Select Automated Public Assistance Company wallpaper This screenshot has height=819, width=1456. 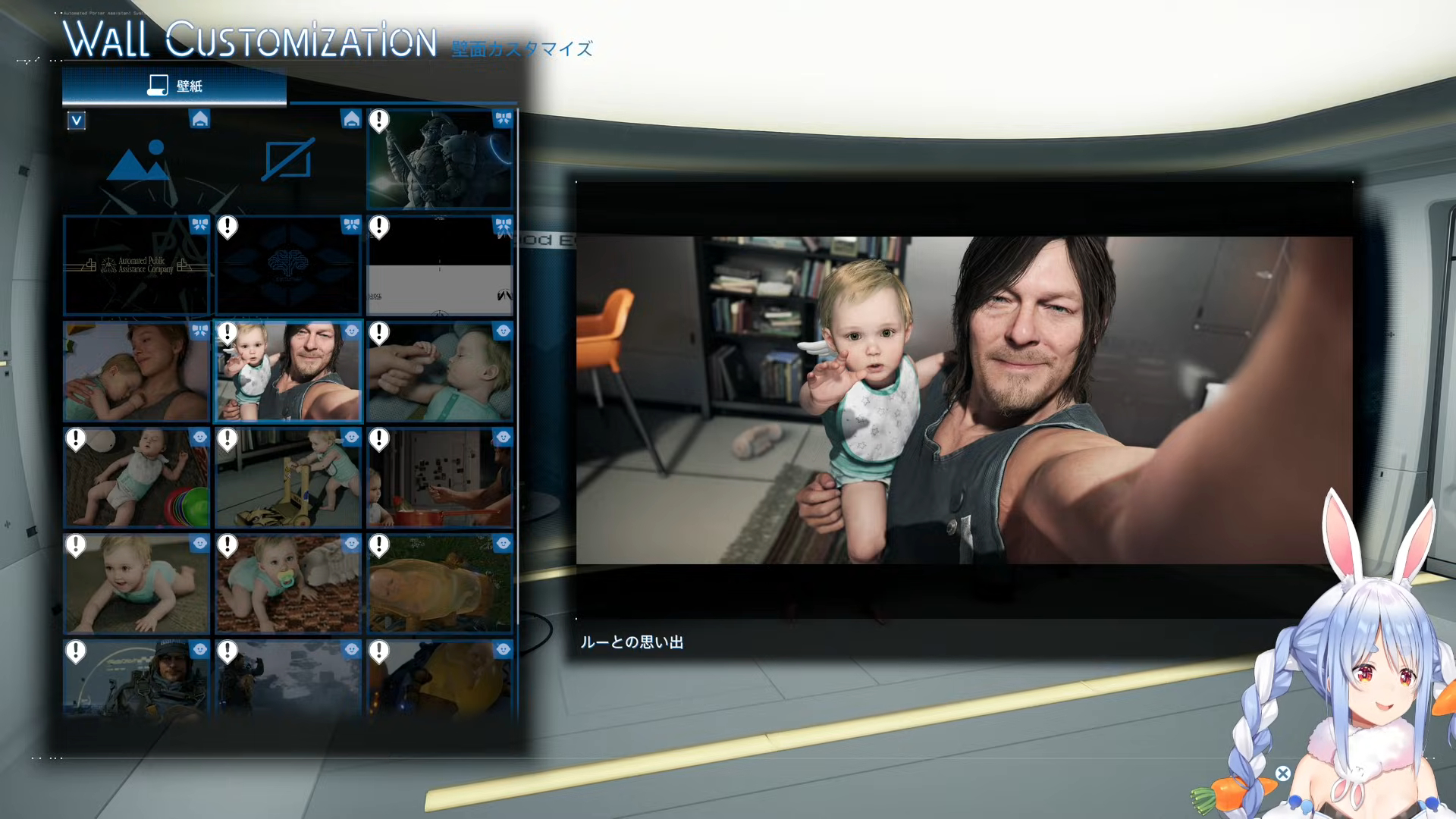coord(136,265)
